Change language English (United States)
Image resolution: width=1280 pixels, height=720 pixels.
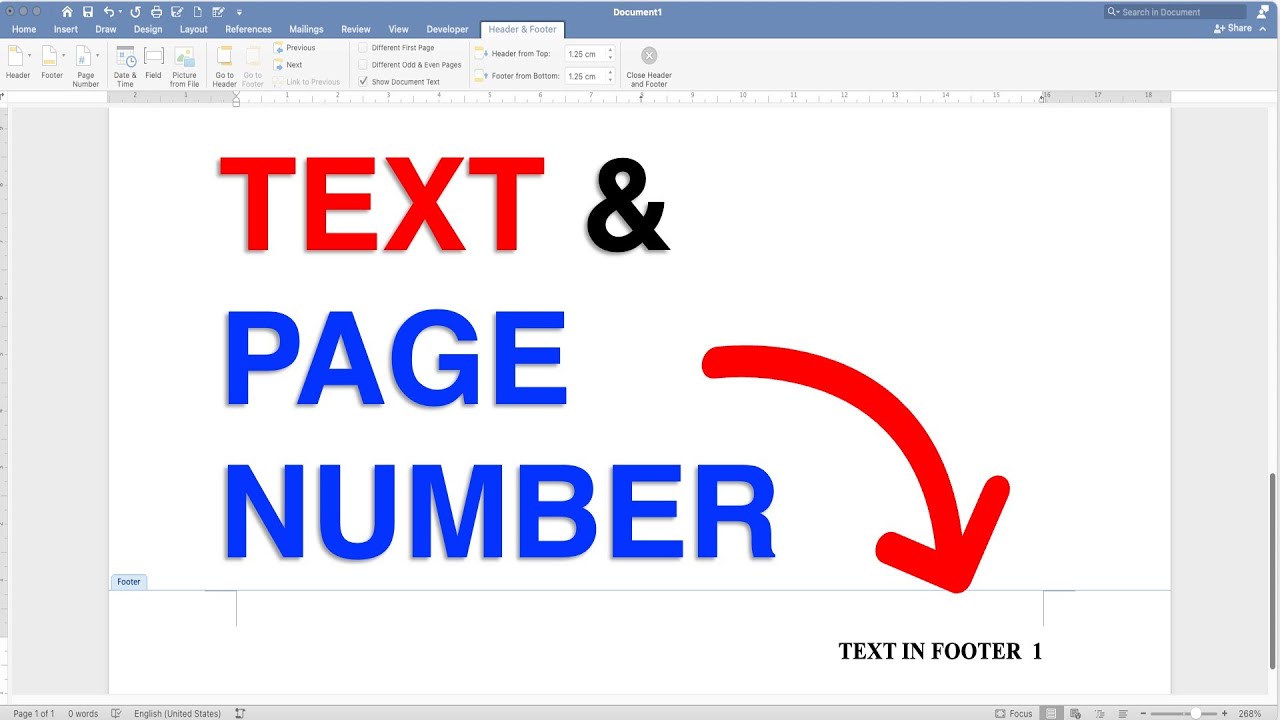tap(177, 713)
